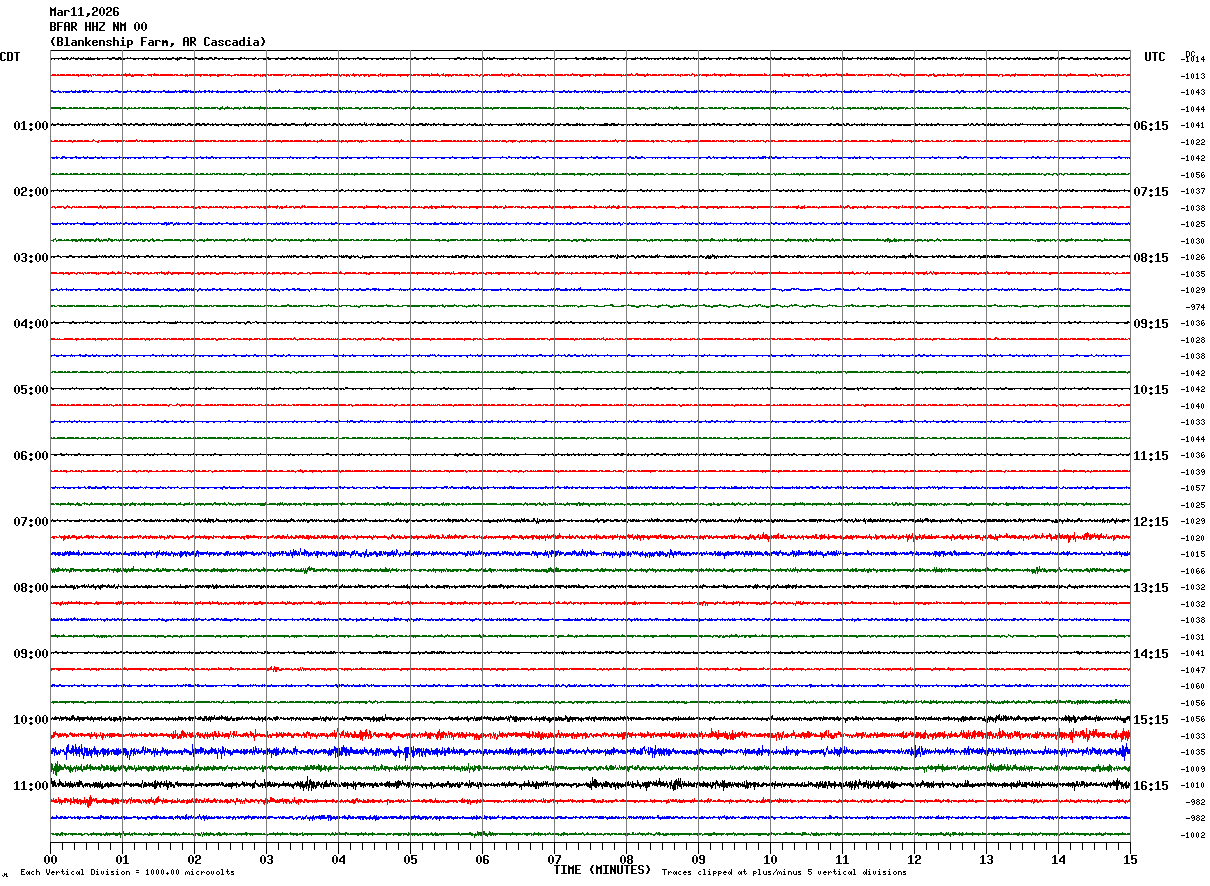Select the 15:15 UTC time label
Viewport: 1210px width, 886px height.
tap(1151, 720)
